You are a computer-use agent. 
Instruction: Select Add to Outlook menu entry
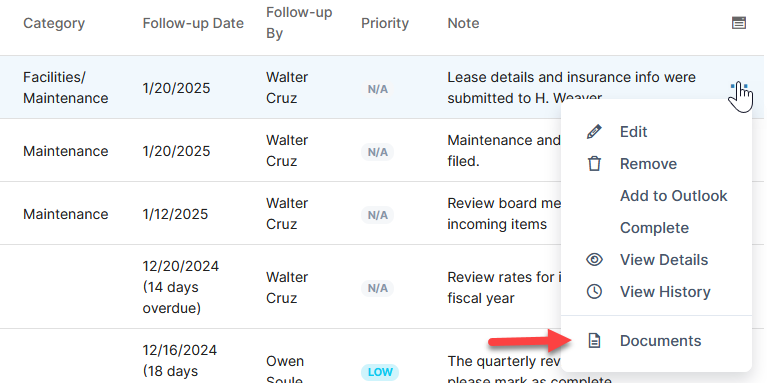[674, 196]
